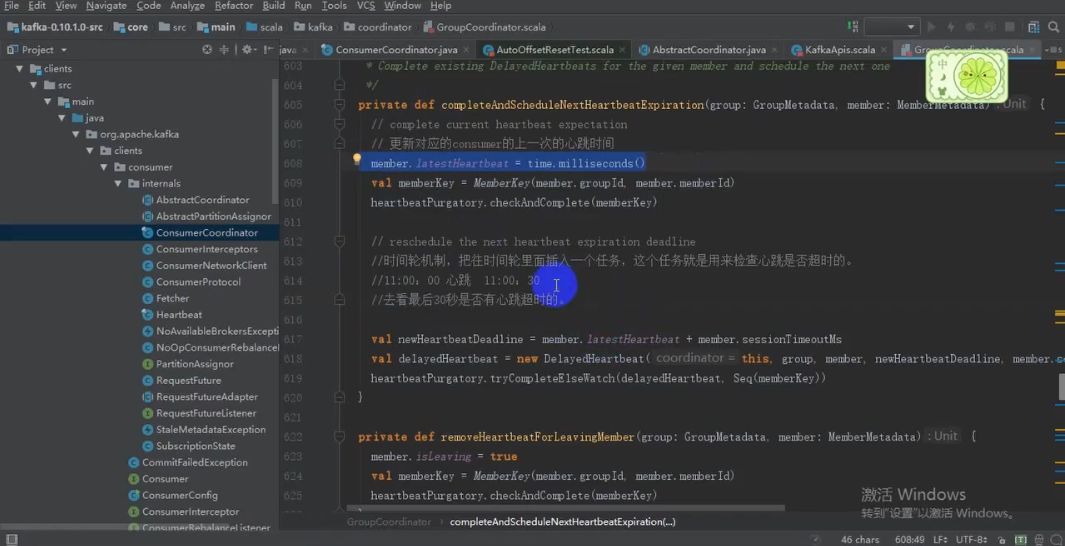Image resolution: width=1065 pixels, height=546 pixels.
Task: Click the intention light bulb on line 608
Action: [357, 160]
